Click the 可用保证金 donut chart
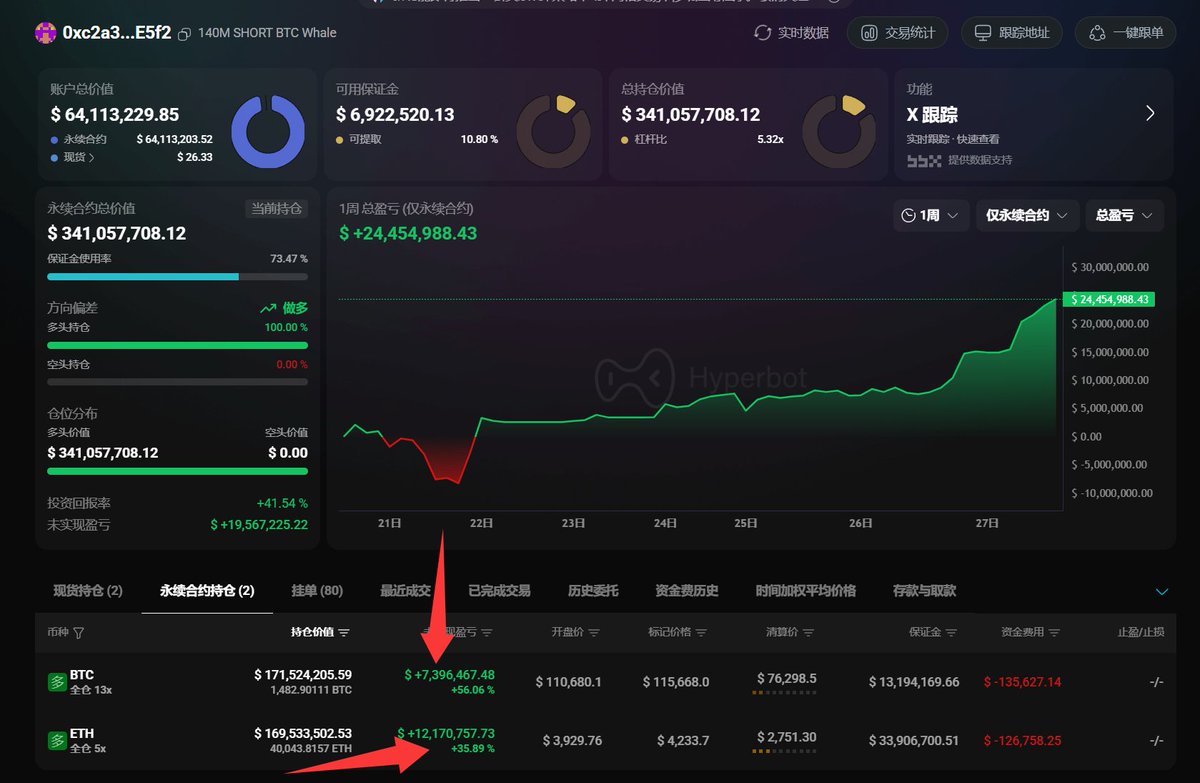This screenshot has height=783, width=1200. (553, 131)
